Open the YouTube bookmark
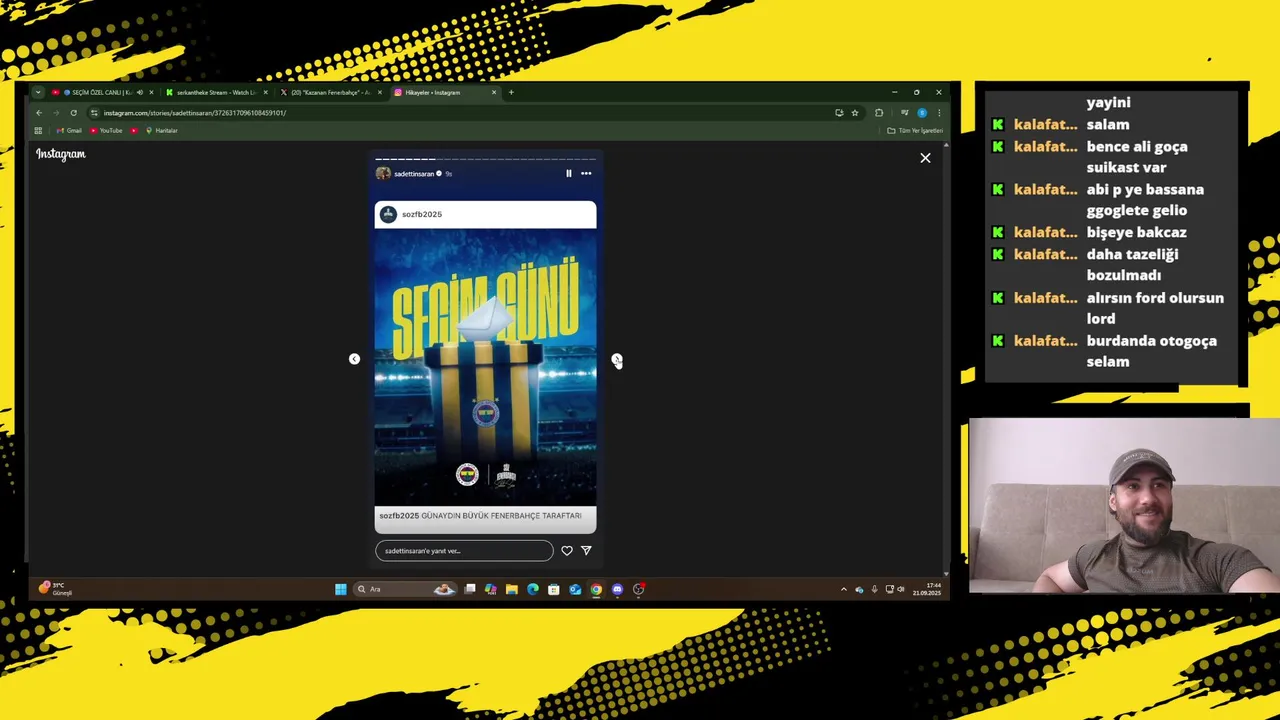 tap(106, 130)
